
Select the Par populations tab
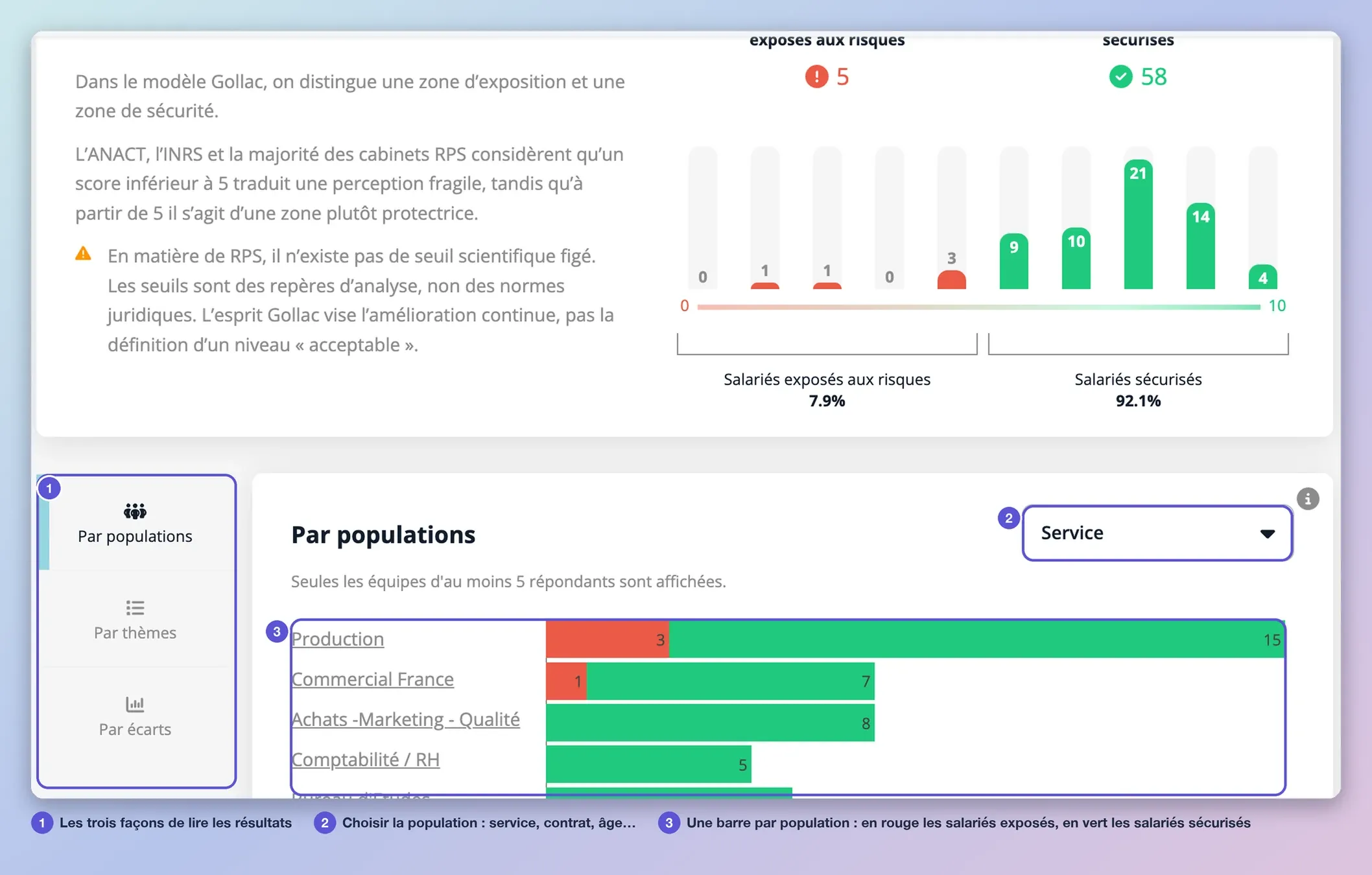click(x=135, y=524)
